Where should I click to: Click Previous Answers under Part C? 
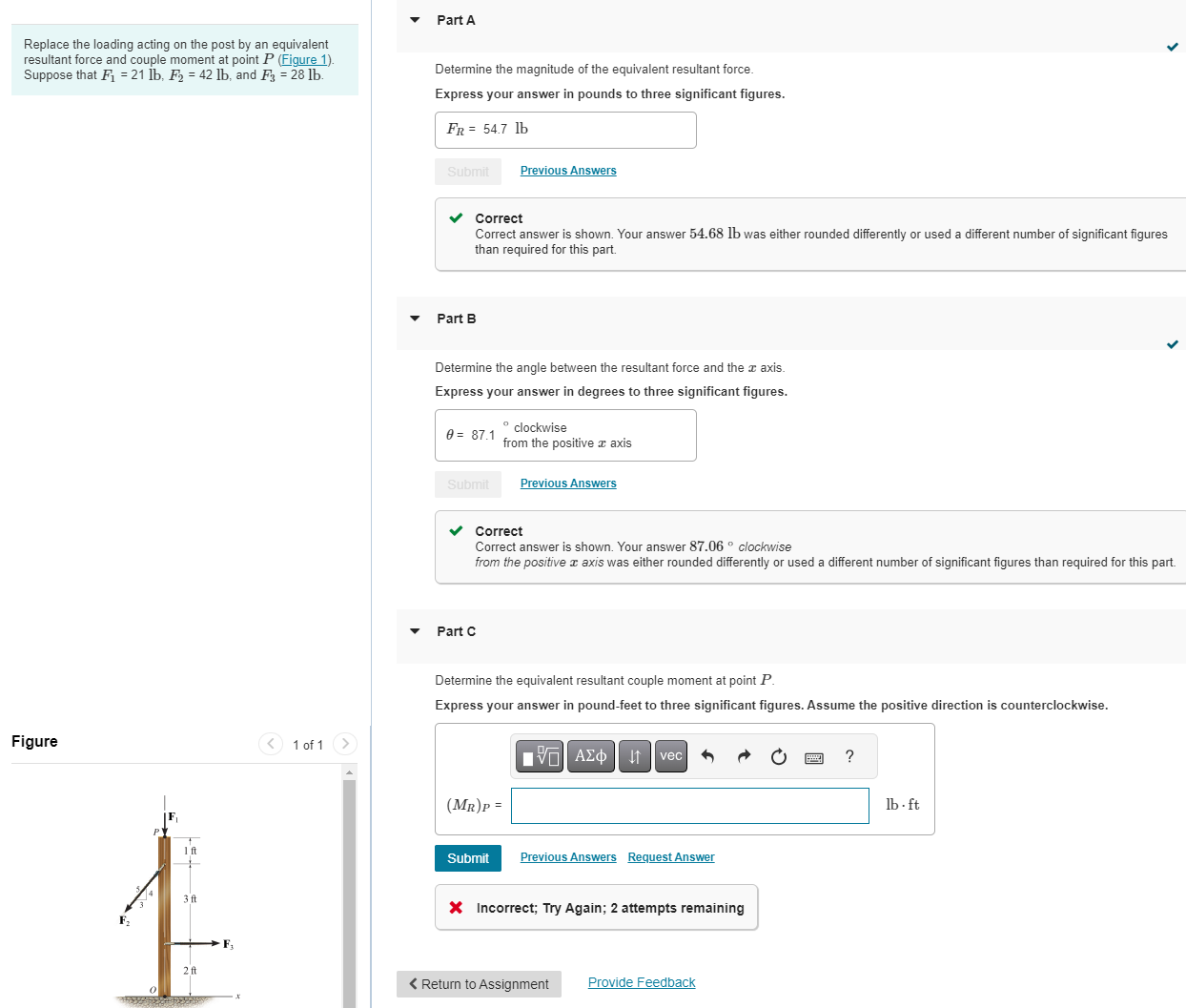pos(567,856)
